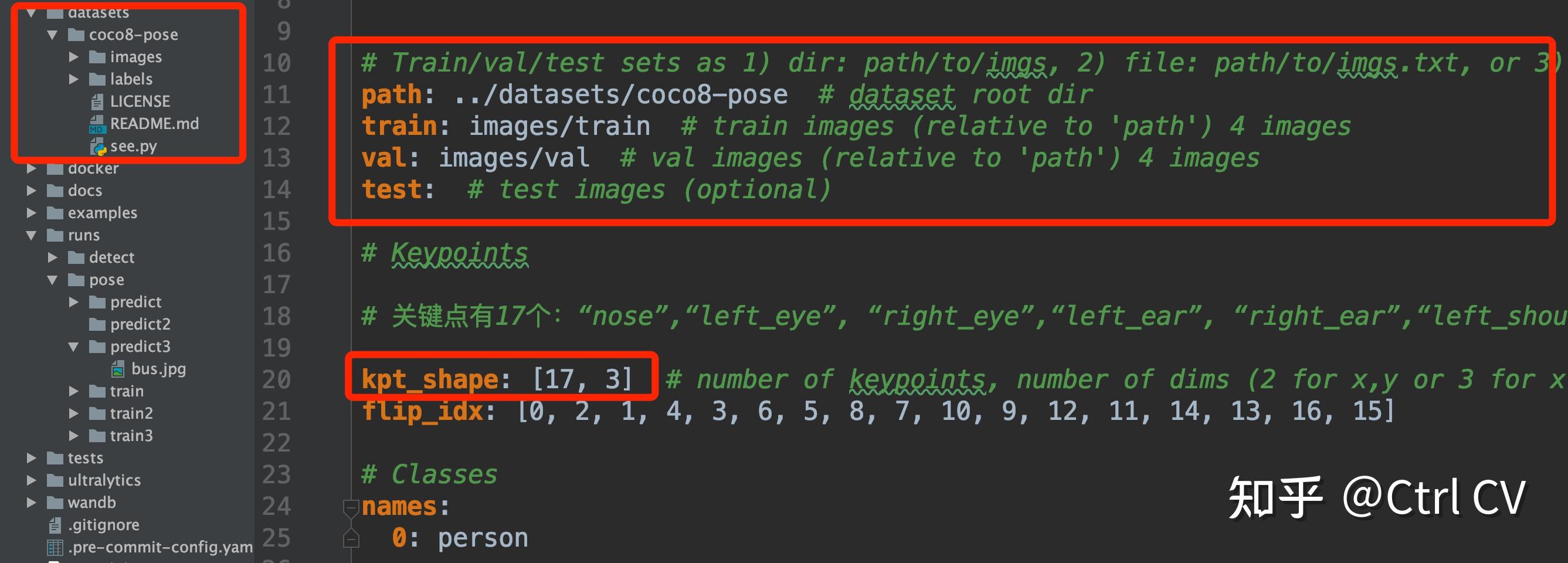Click the .pre-commit-config.yaml file icon

tap(55, 547)
